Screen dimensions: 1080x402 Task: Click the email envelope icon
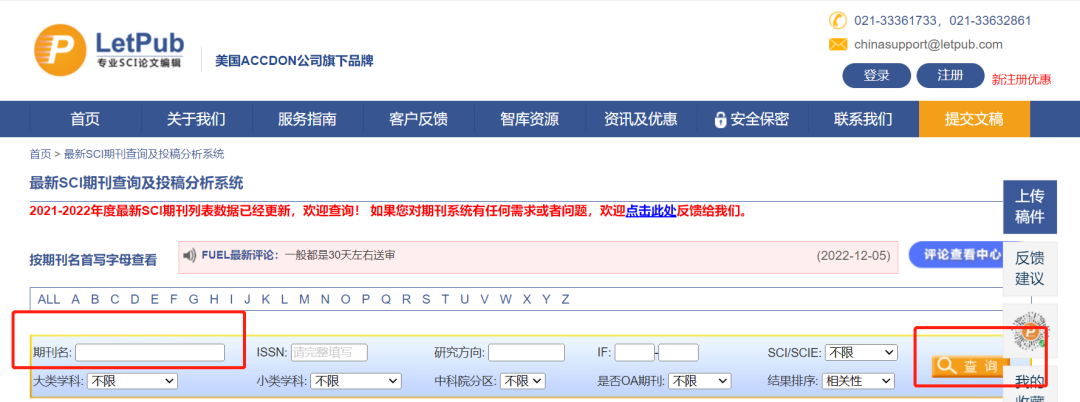(x=838, y=45)
